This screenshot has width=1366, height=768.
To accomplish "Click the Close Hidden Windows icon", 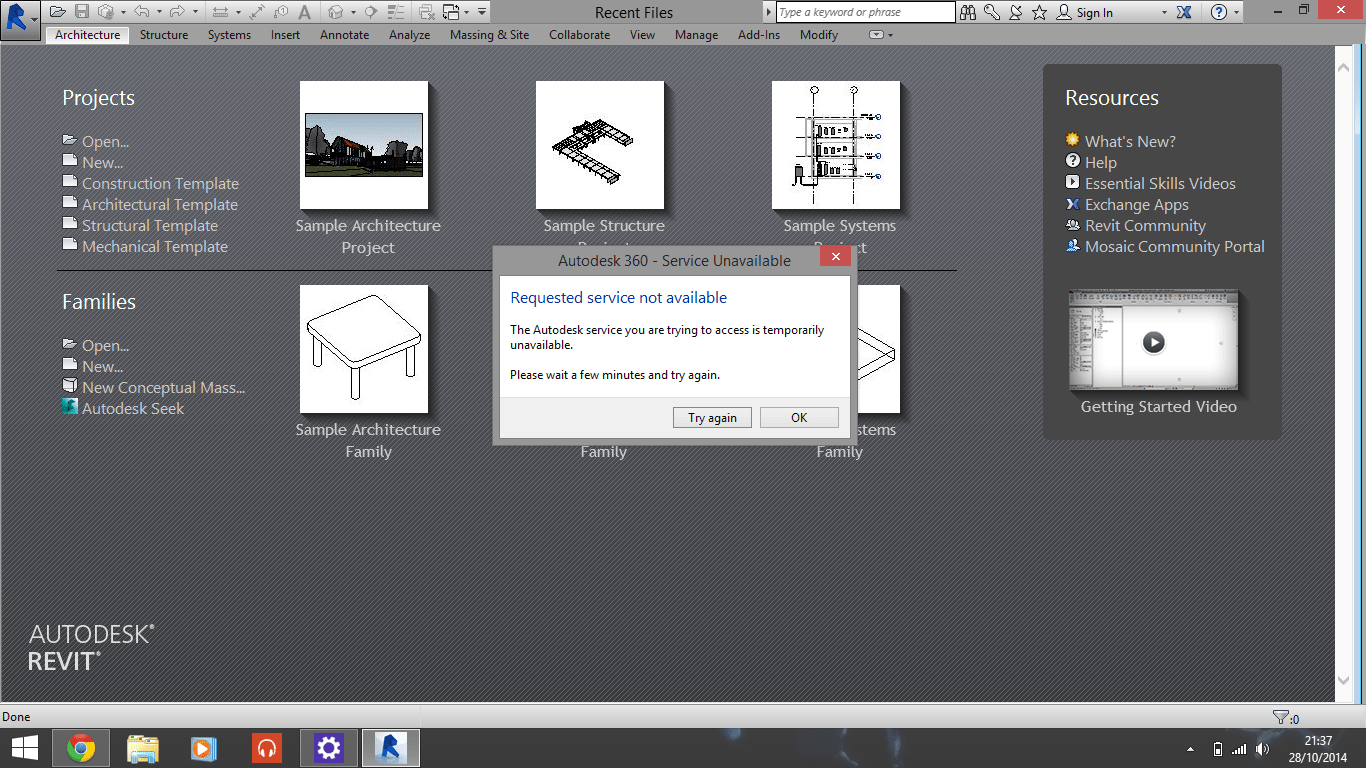I will point(426,12).
